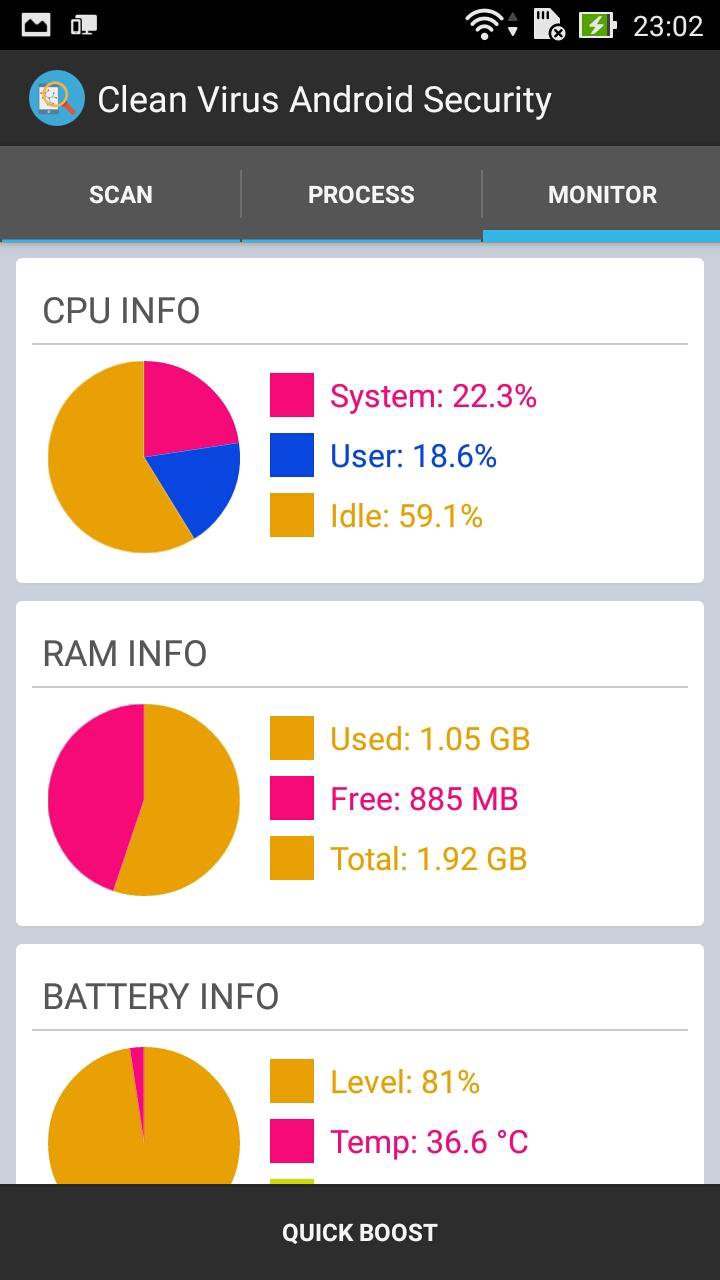Tap the battery pie chart
The image size is (720, 1280).
click(x=144, y=1115)
